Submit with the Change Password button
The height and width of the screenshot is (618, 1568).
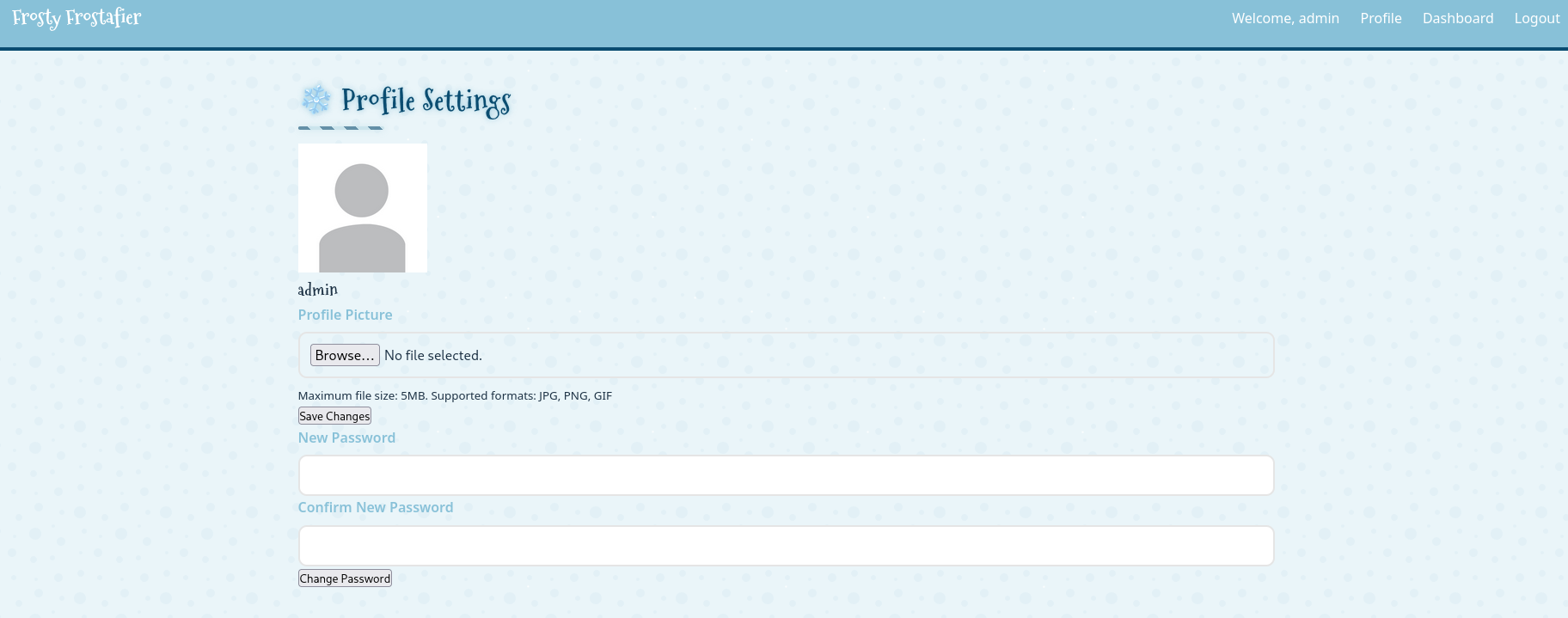345,578
